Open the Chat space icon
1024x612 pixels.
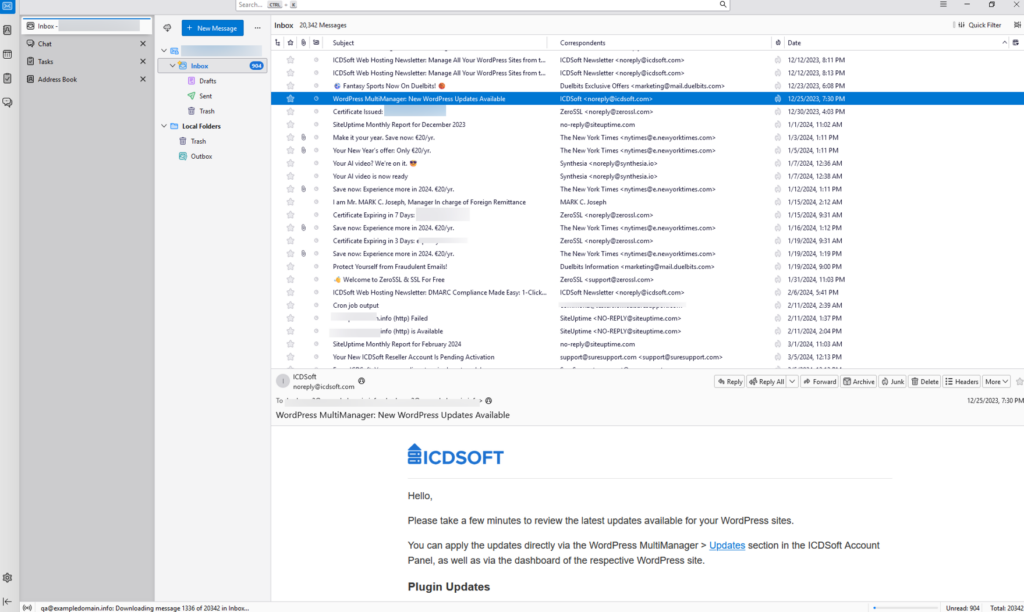[x=7, y=103]
